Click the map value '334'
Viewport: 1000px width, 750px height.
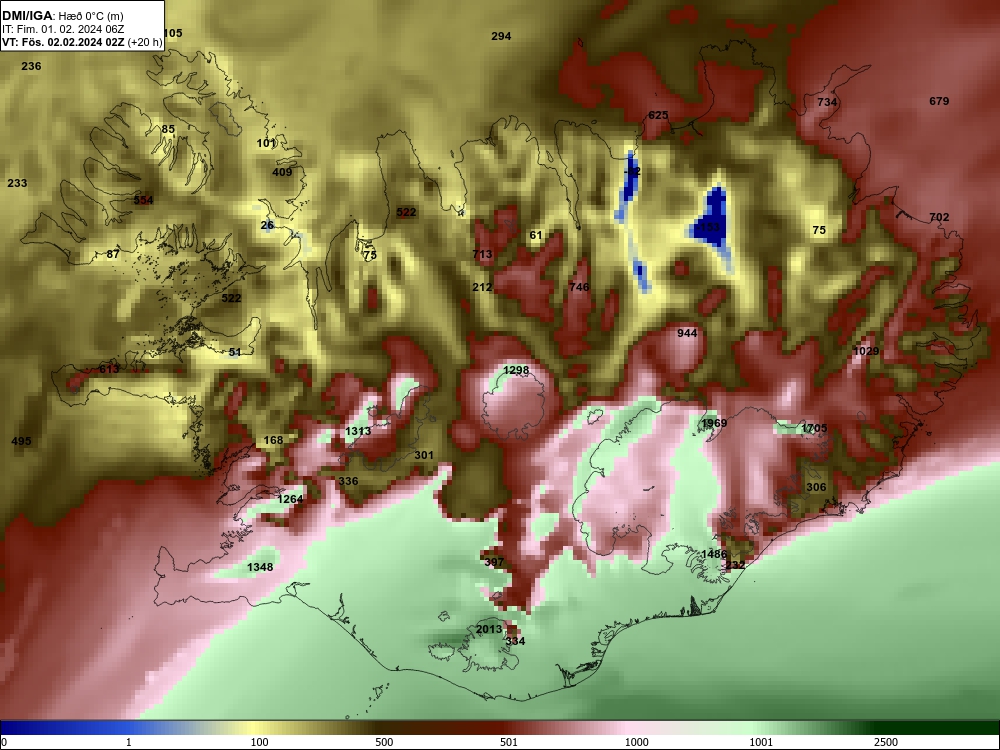(515, 641)
